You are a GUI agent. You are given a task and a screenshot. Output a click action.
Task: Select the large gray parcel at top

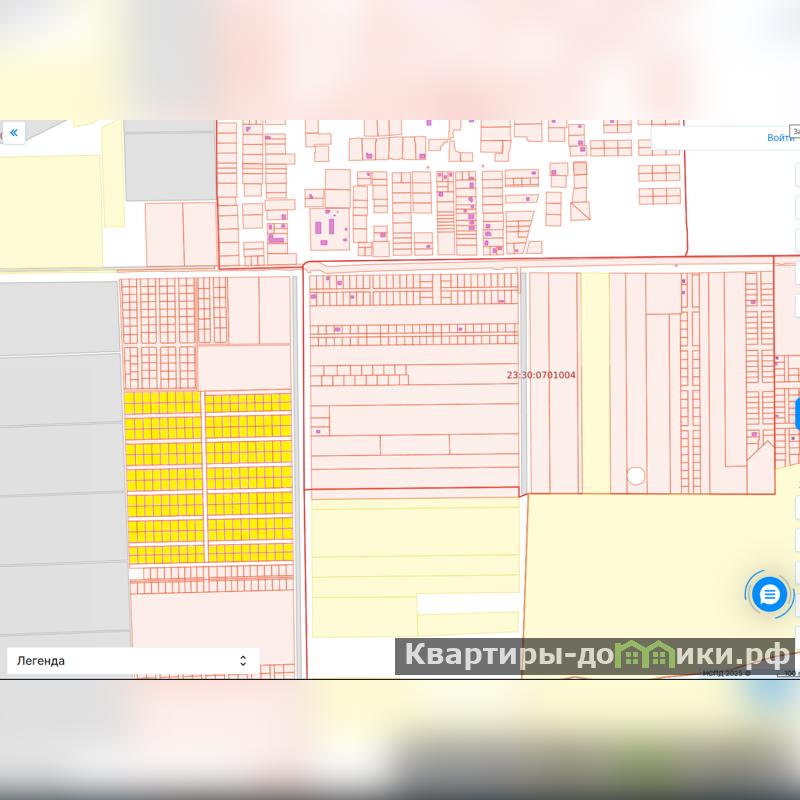(169, 162)
